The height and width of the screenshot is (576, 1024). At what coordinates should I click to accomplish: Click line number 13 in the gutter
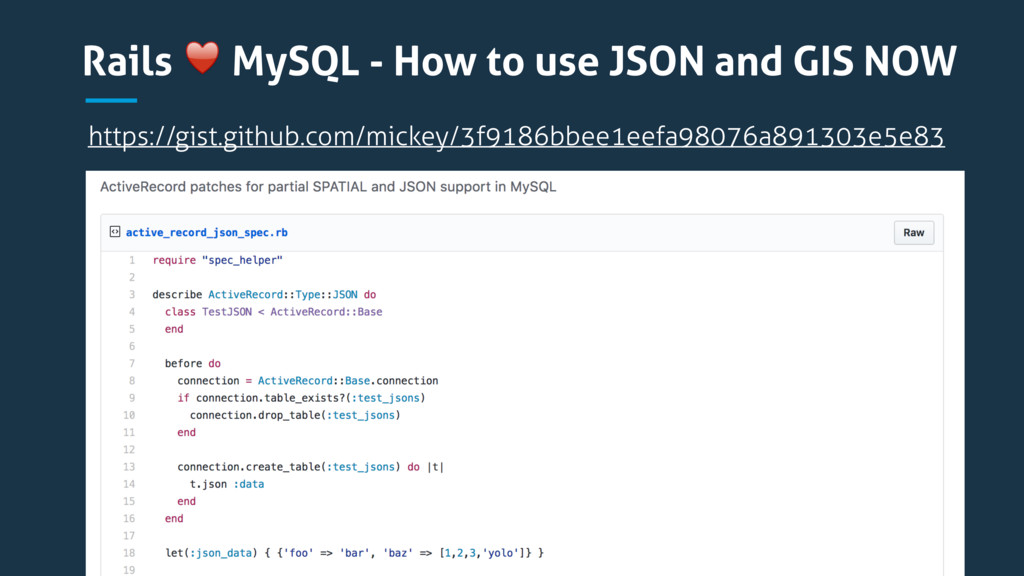point(129,467)
